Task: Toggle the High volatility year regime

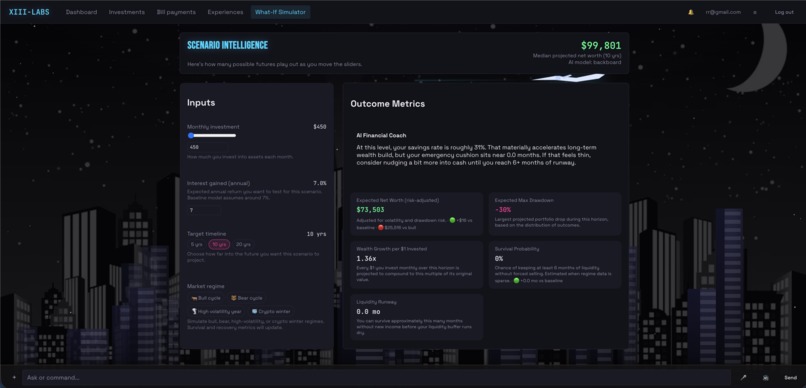Action: coord(216,311)
